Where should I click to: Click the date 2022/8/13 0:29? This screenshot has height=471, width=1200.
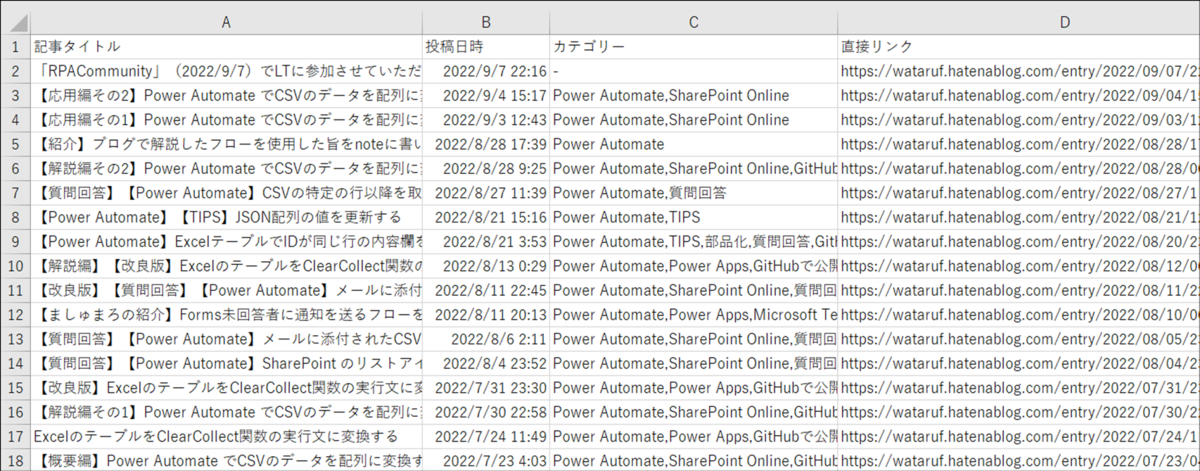485,266
